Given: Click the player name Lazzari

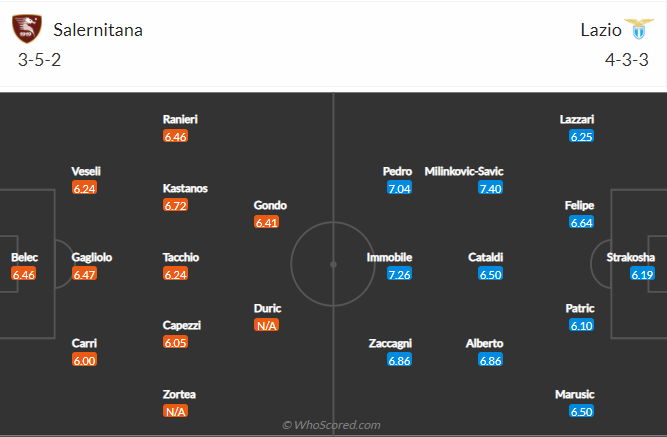Looking at the screenshot, I should (x=577, y=120).
